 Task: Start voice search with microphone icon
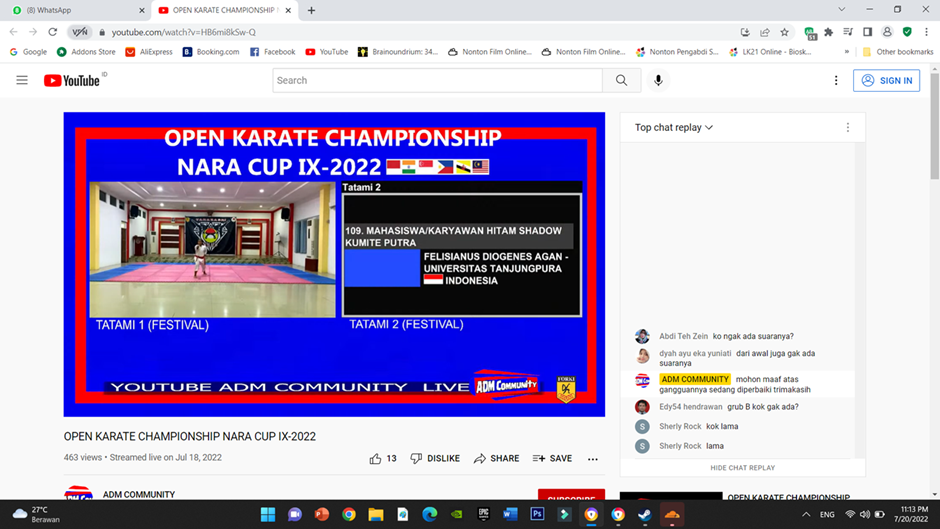point(658,80)
